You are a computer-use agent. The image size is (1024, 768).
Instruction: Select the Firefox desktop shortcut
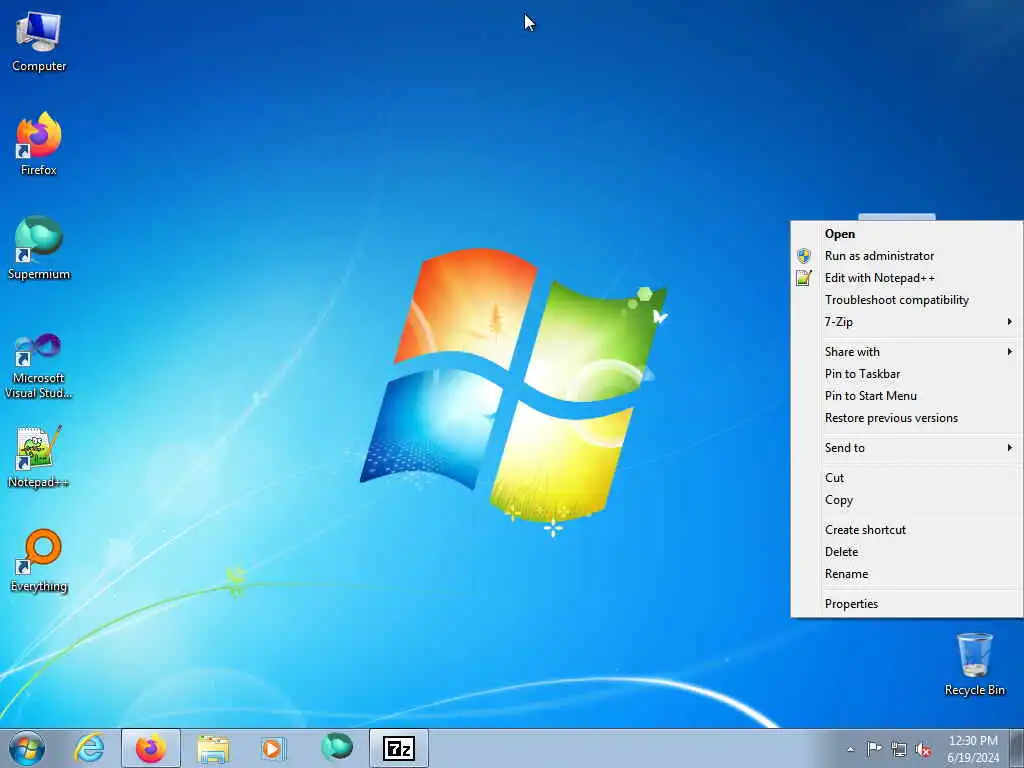39,144
